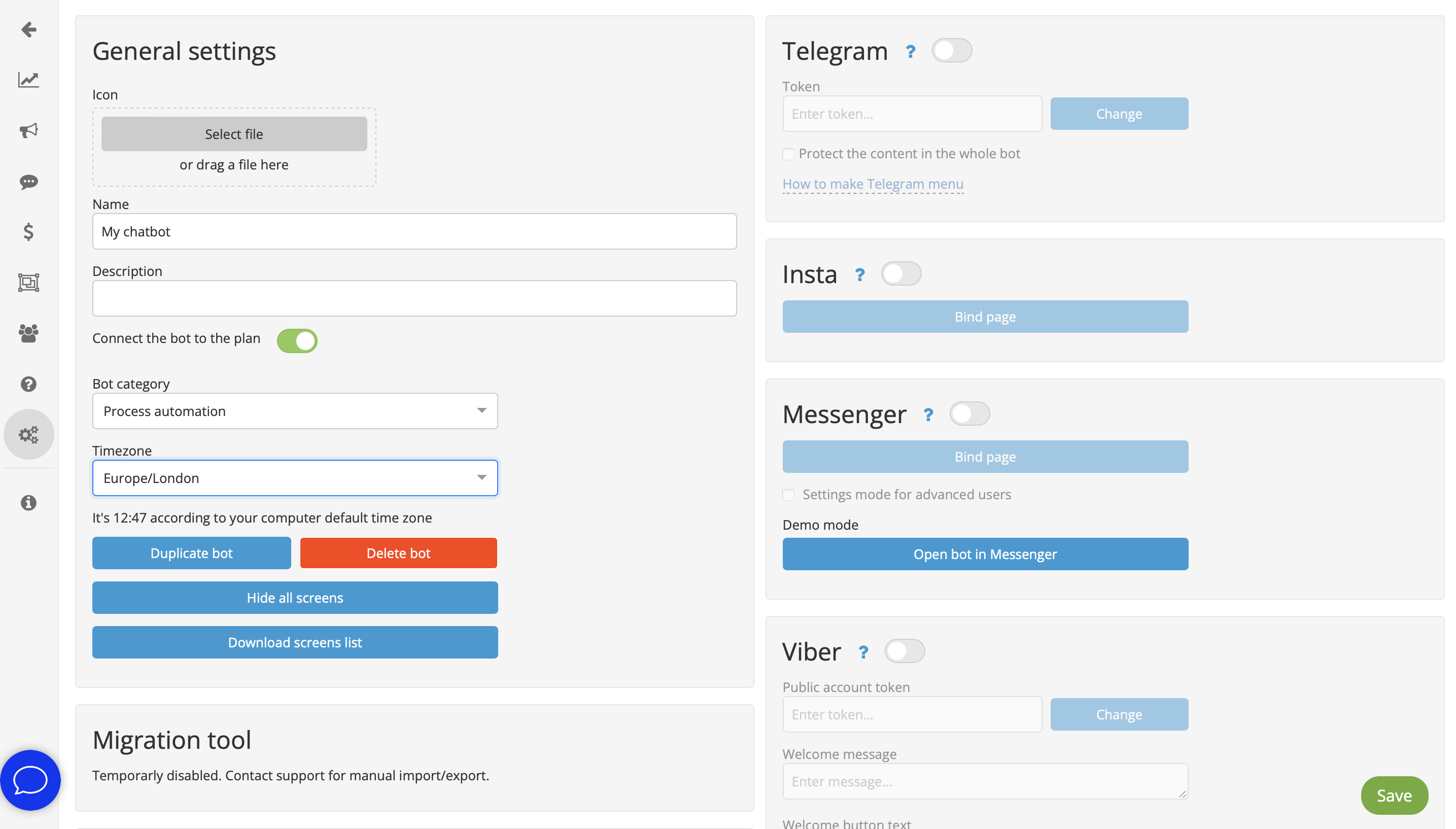Open the megaphone broadcasts icon

click(x=28, y=130)
